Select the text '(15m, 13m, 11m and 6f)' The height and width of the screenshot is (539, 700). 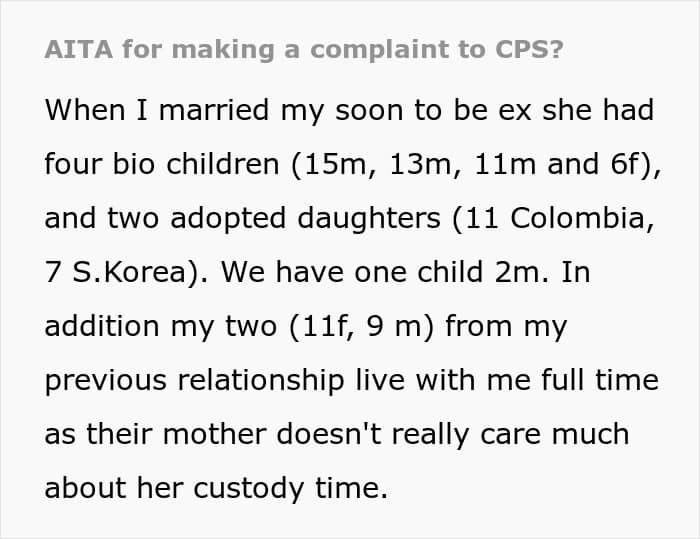tap(475, 164)
